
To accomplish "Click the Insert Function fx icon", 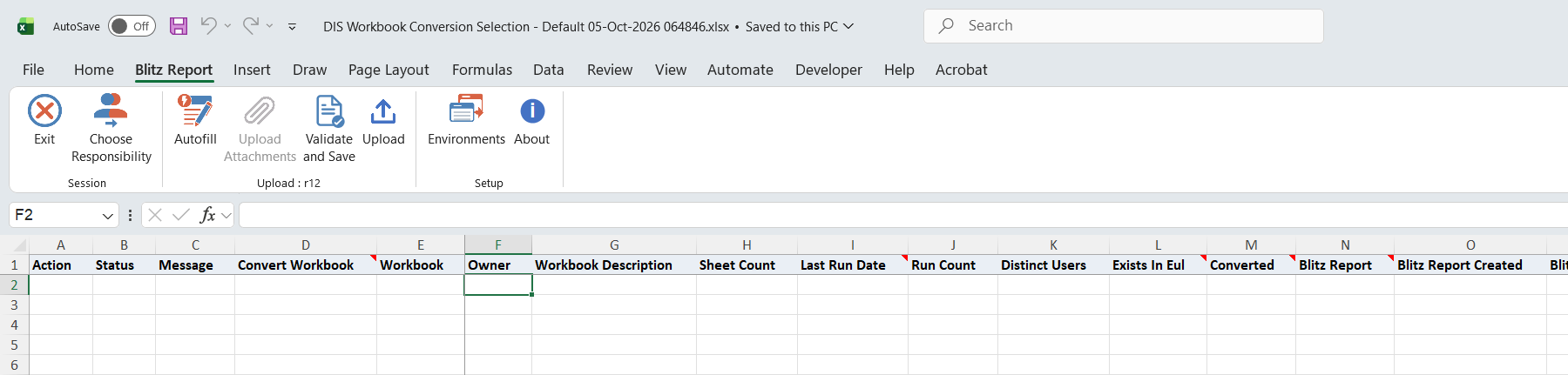I will [207, 215].
